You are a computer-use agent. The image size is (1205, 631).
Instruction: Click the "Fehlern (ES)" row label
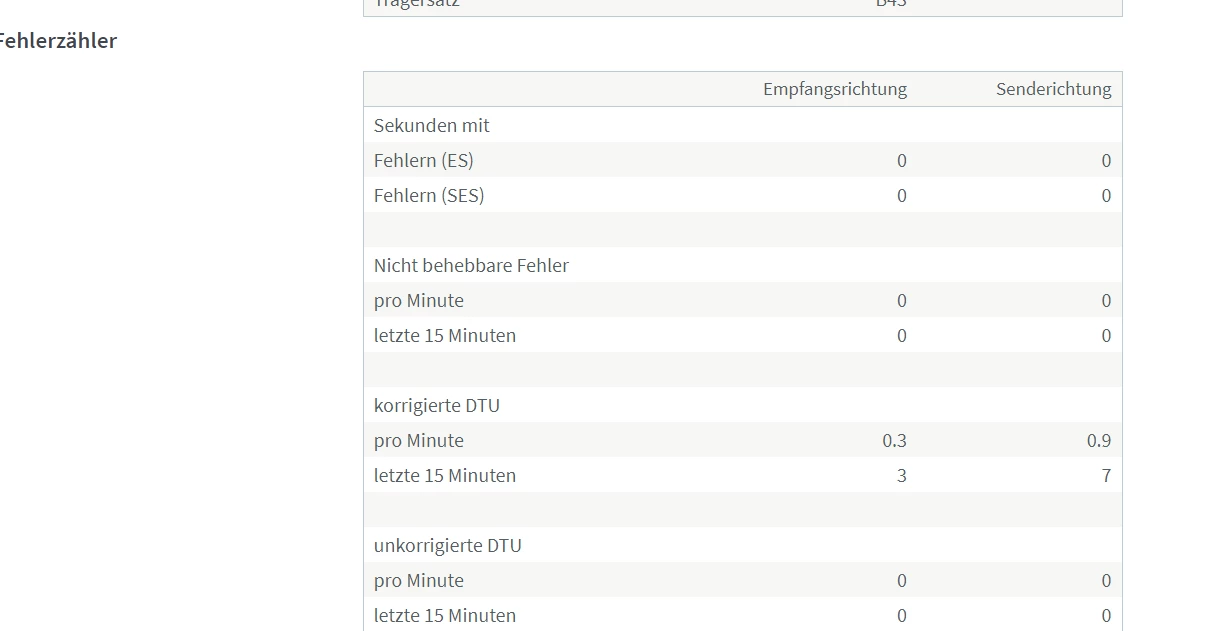click(x=423, y=160)
